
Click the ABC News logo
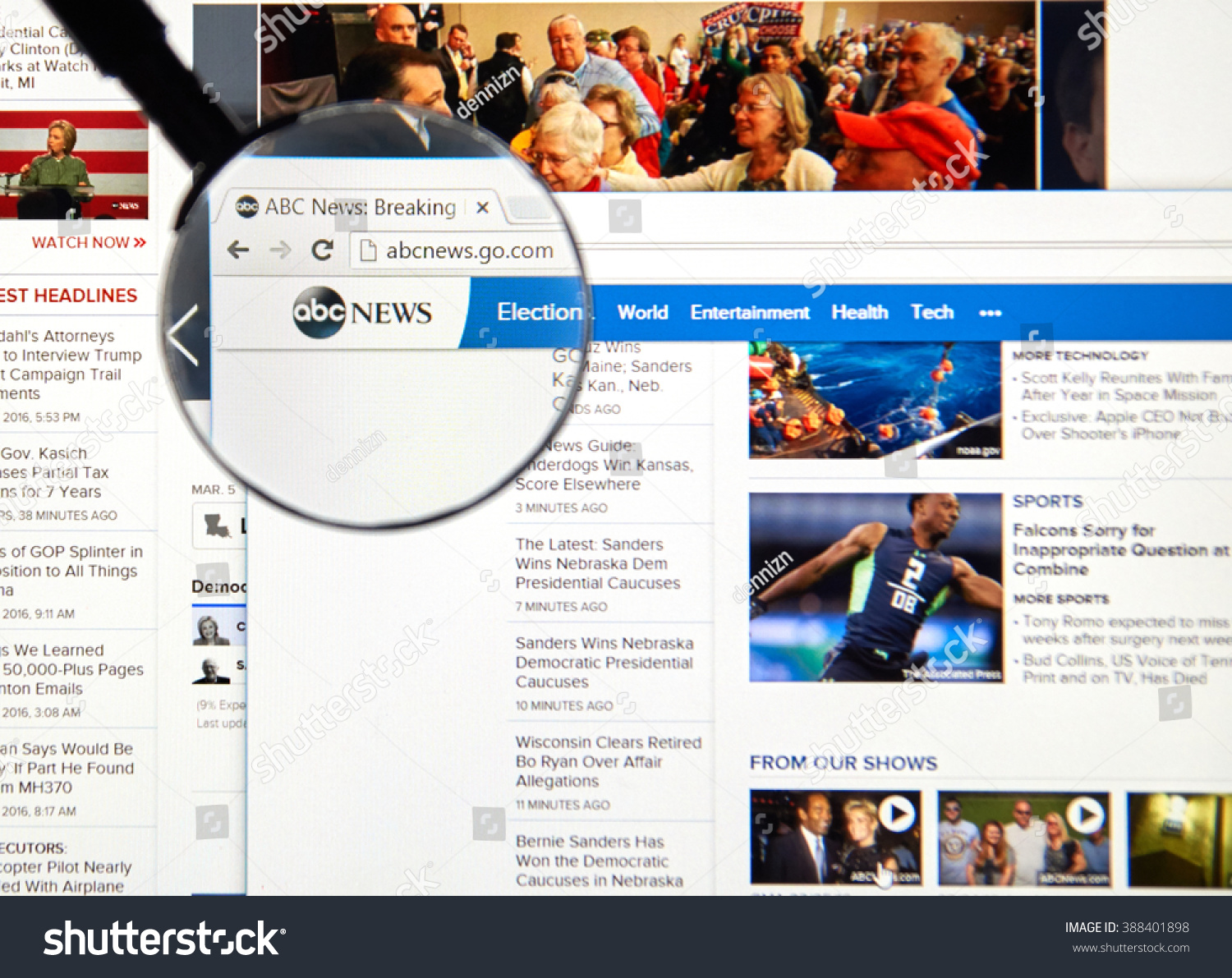coord(362,312)
